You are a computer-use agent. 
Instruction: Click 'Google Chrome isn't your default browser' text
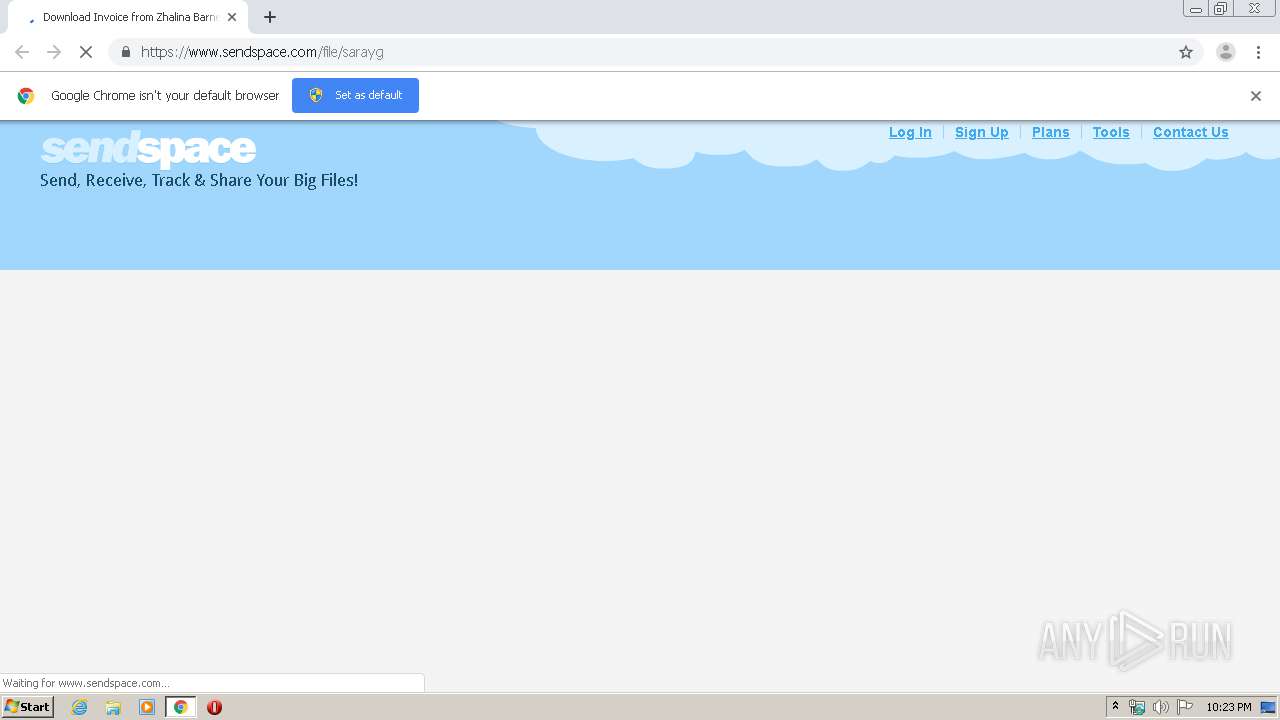pyautogui.click(x=165, y=96)
